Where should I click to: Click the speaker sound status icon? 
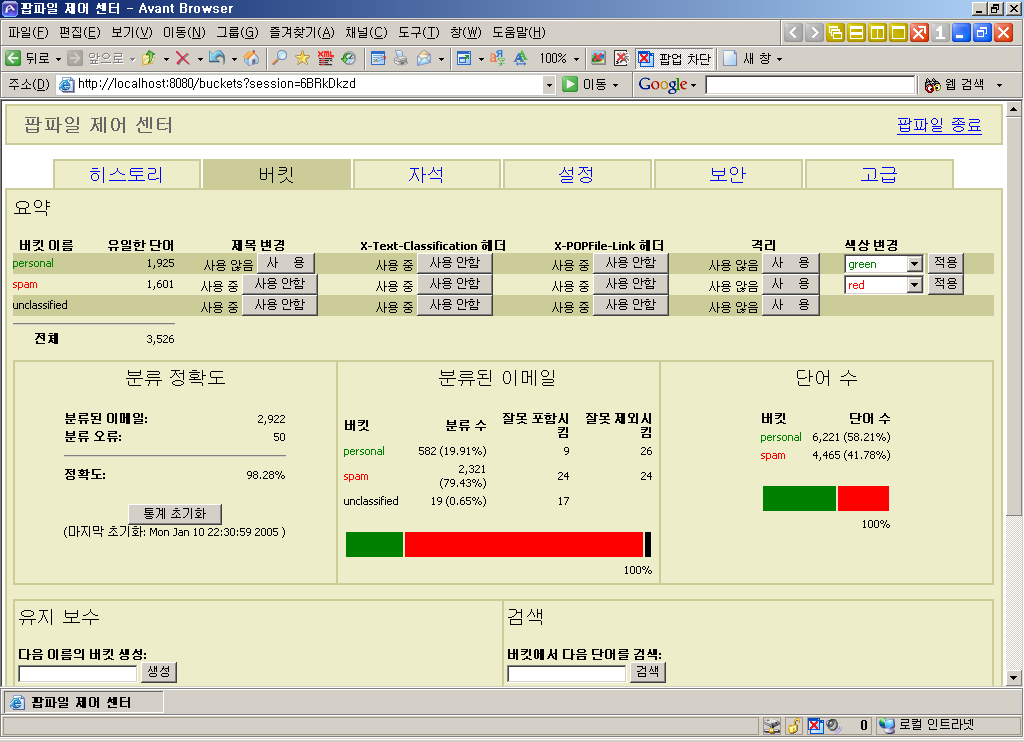coord(833,725)
